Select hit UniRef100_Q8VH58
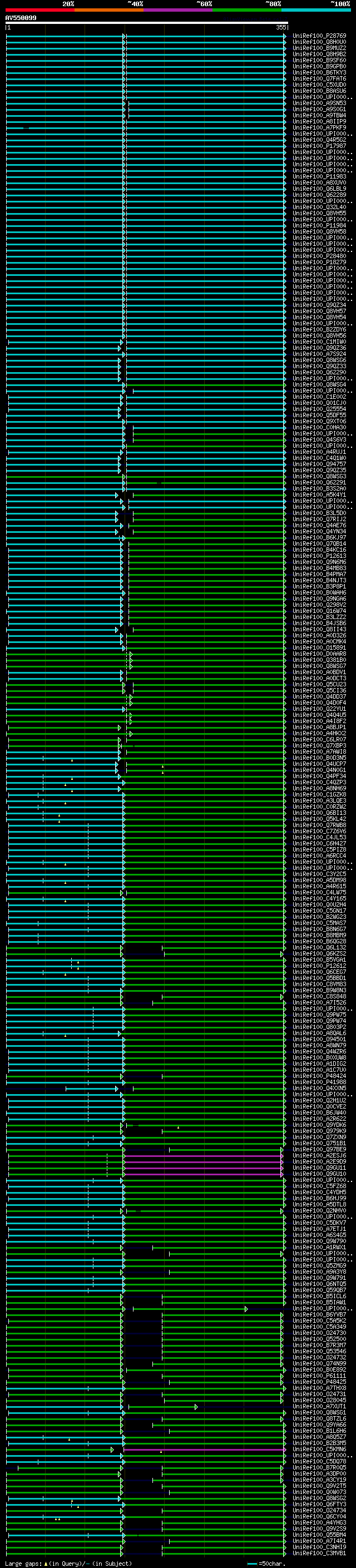This screenshot has height=1568, width=356. click(x=319, y=232)
